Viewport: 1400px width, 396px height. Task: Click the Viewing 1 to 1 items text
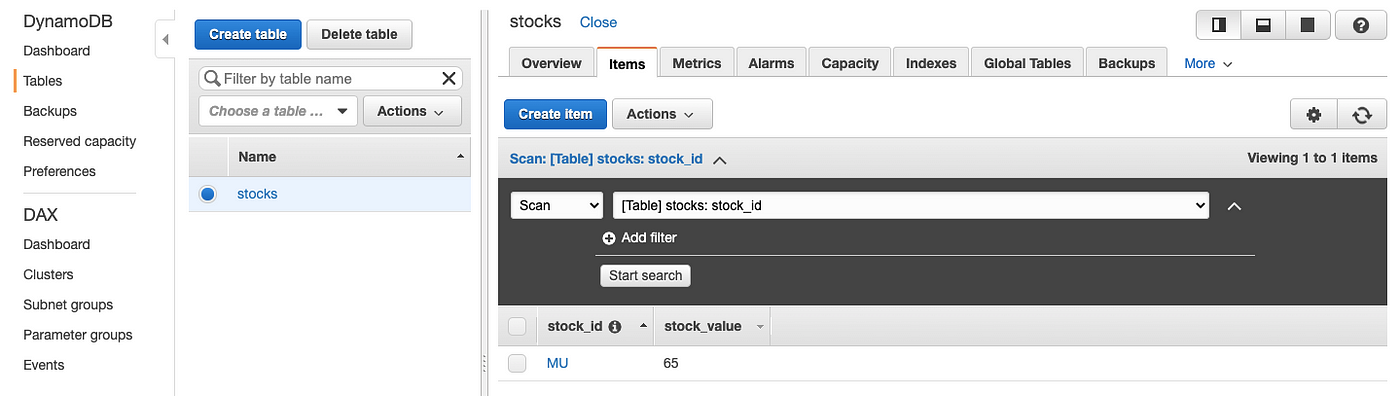pos(1312,158)
